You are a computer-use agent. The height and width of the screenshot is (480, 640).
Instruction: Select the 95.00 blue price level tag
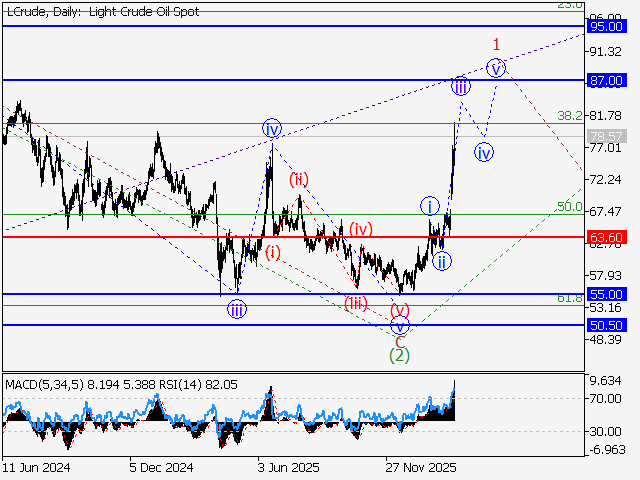607,25
